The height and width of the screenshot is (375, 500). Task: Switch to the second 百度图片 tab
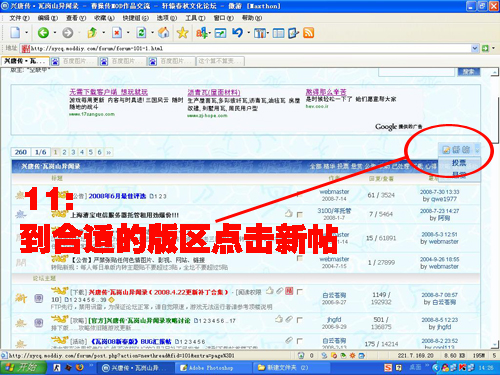pos(123,61)
